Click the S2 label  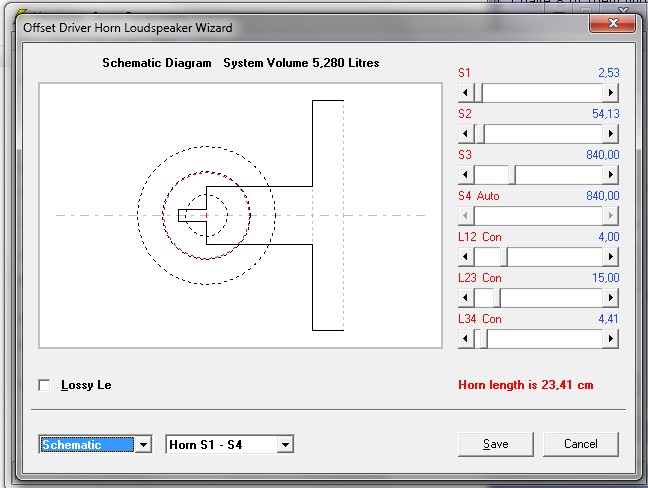[x=465, y=114]
